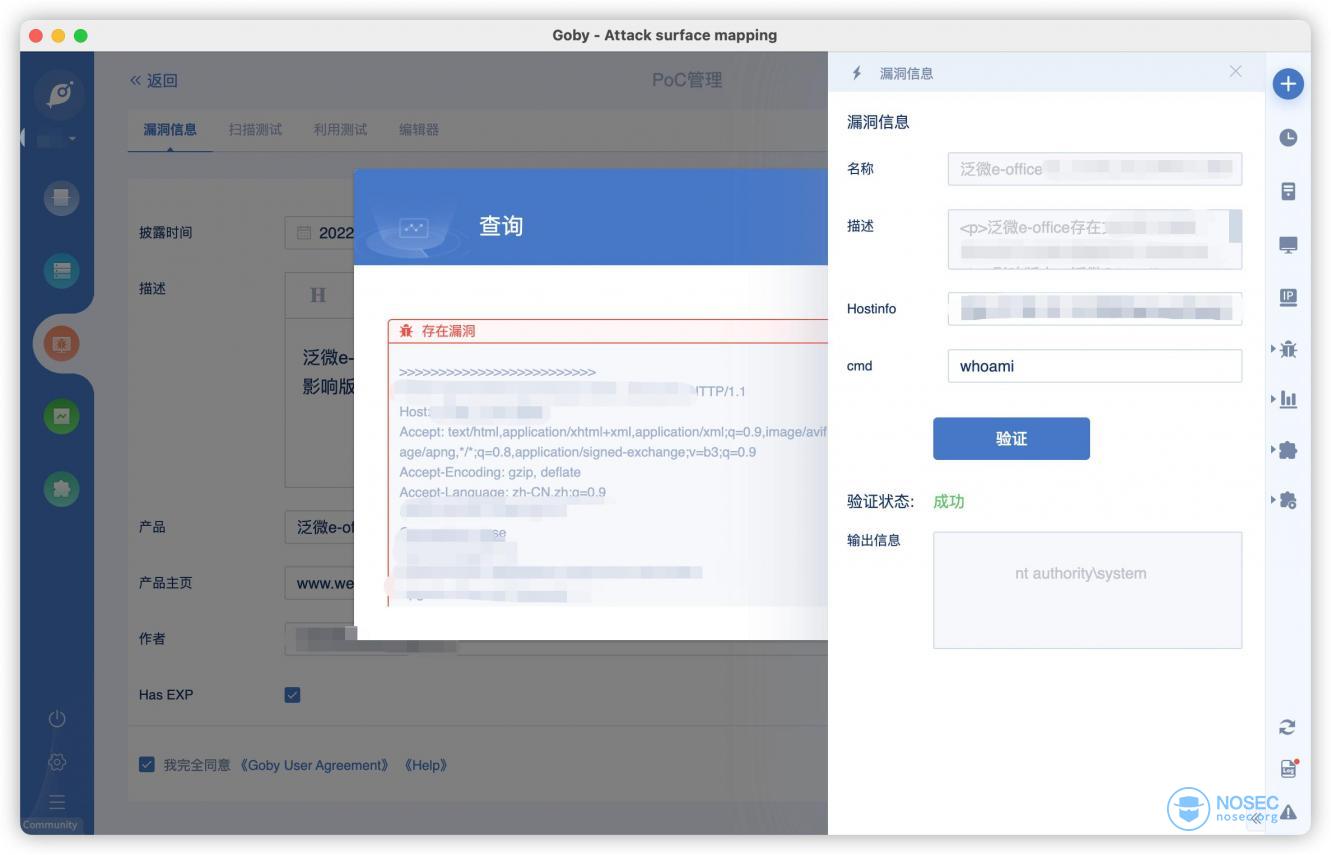Open the 披露时间 date picker field
The image size is (1331, 855).
pyautogui.click(x=319, y=233)
